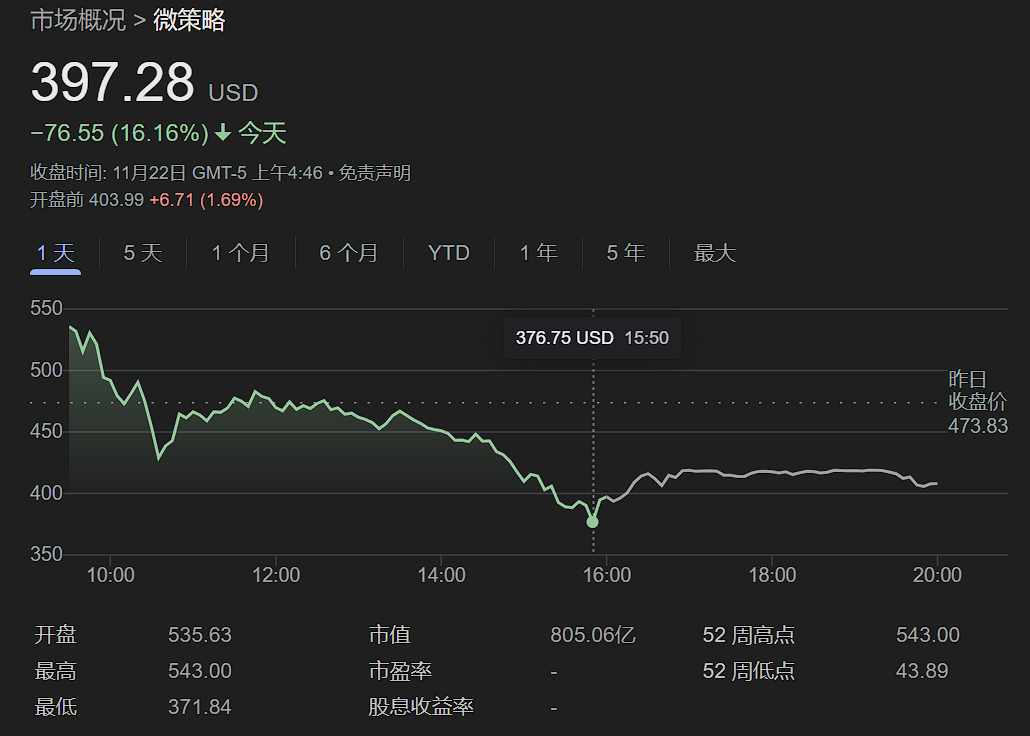Click the 开盘 value 535.63
1030x736 pixels.
[x=200, y=635]
